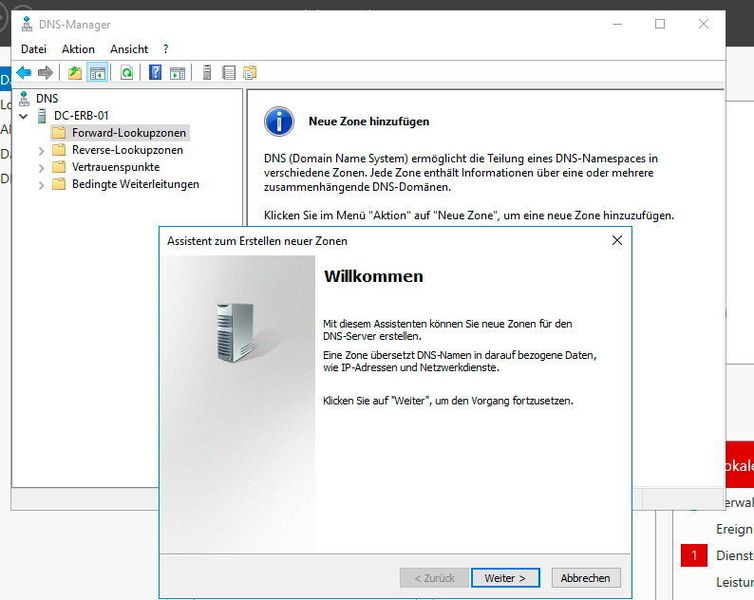
Task: Click the gray Forward arrow in toolbar
Action: click(x=45, y=72)
